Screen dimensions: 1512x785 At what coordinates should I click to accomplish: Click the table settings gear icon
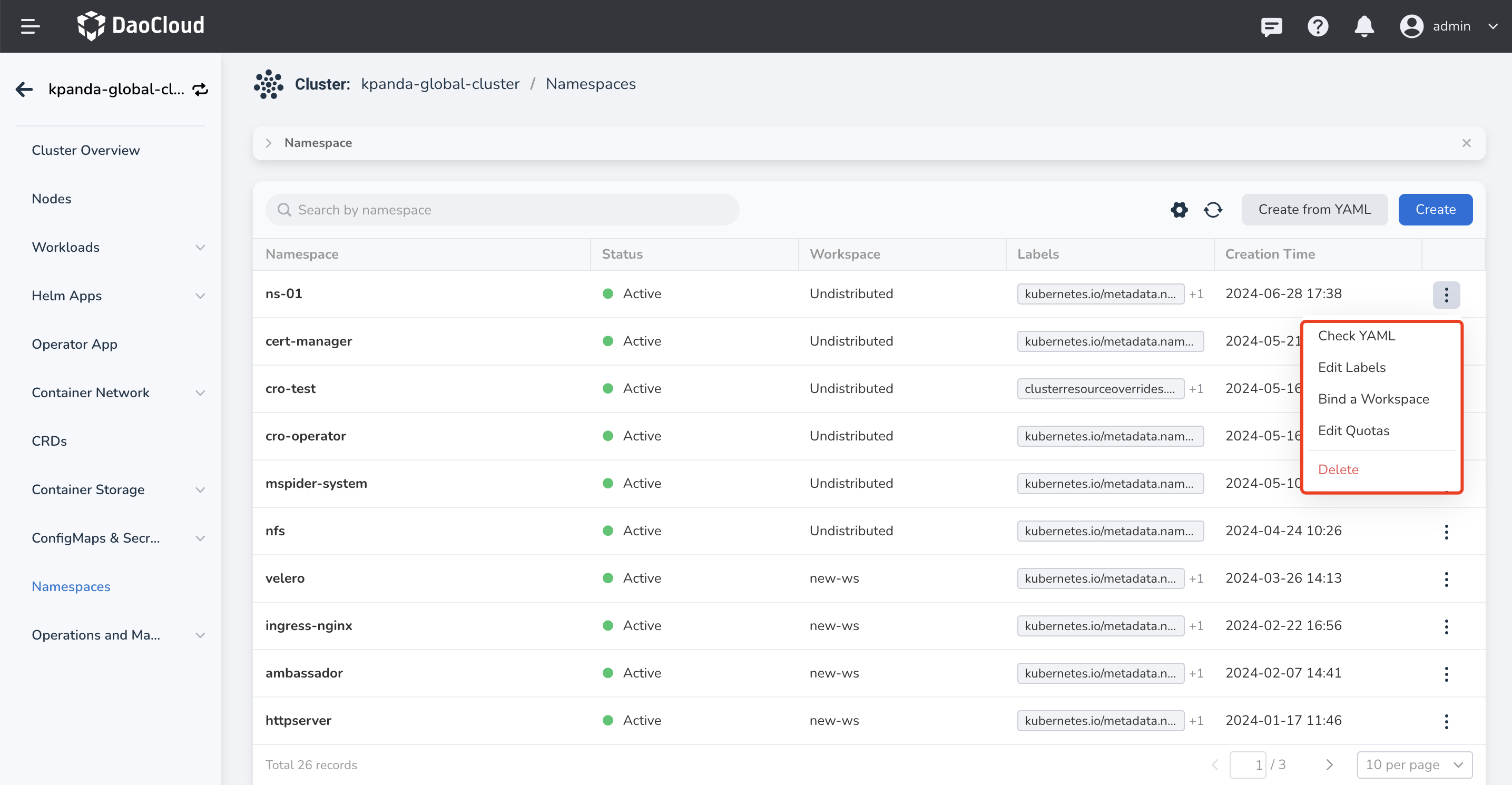[x=1179, y=210]
